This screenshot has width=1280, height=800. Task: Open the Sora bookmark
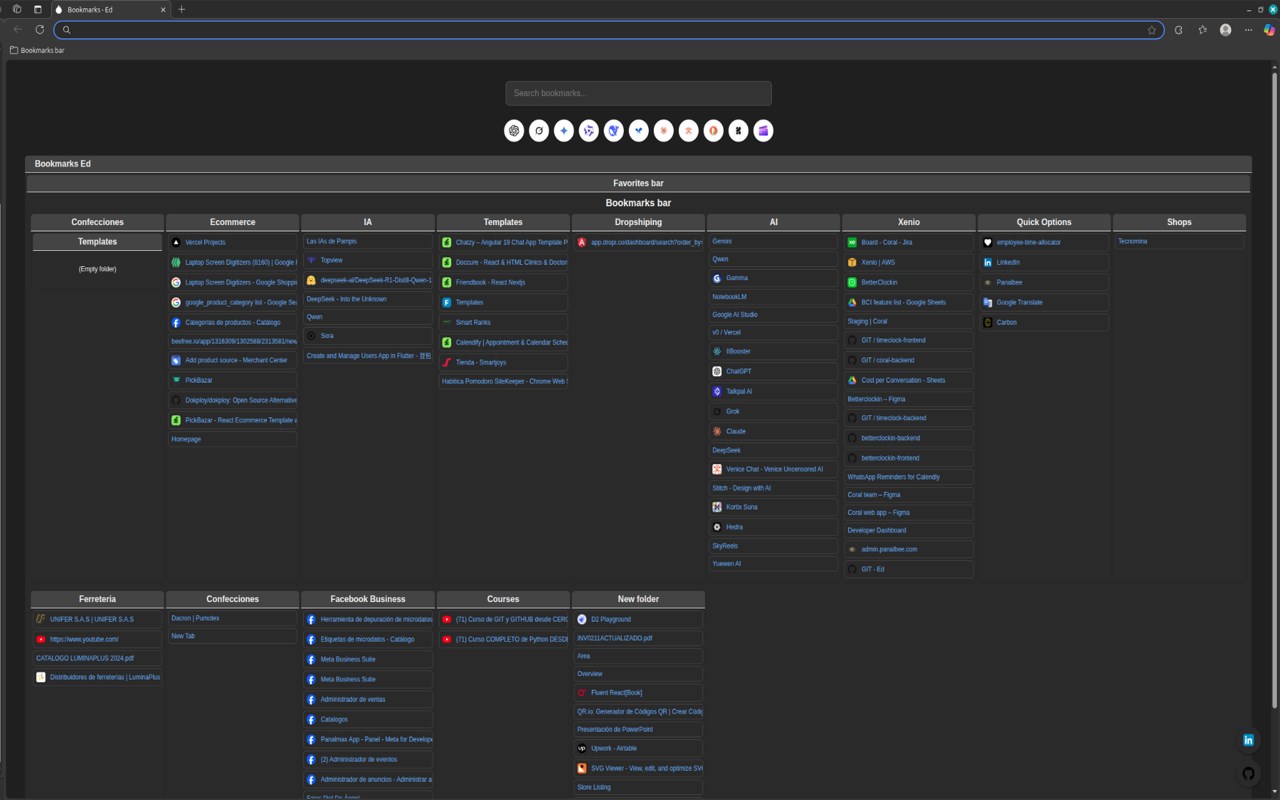tap(368, 336)
